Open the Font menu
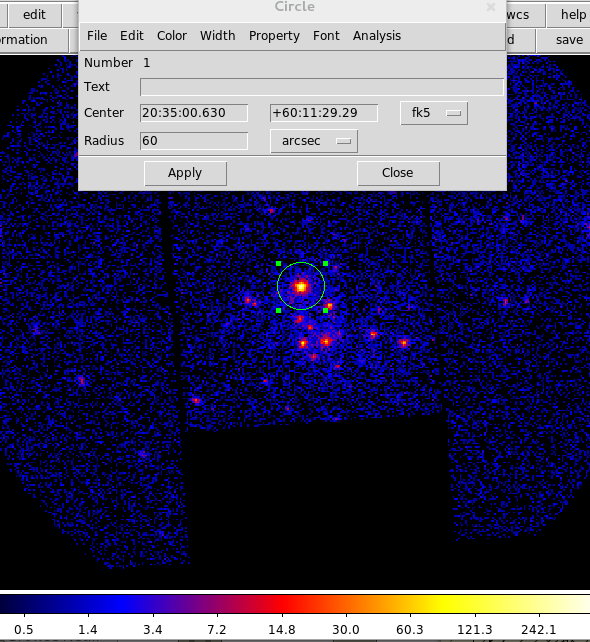Viewport: 590px width, 642px height. tap(326, 36)
